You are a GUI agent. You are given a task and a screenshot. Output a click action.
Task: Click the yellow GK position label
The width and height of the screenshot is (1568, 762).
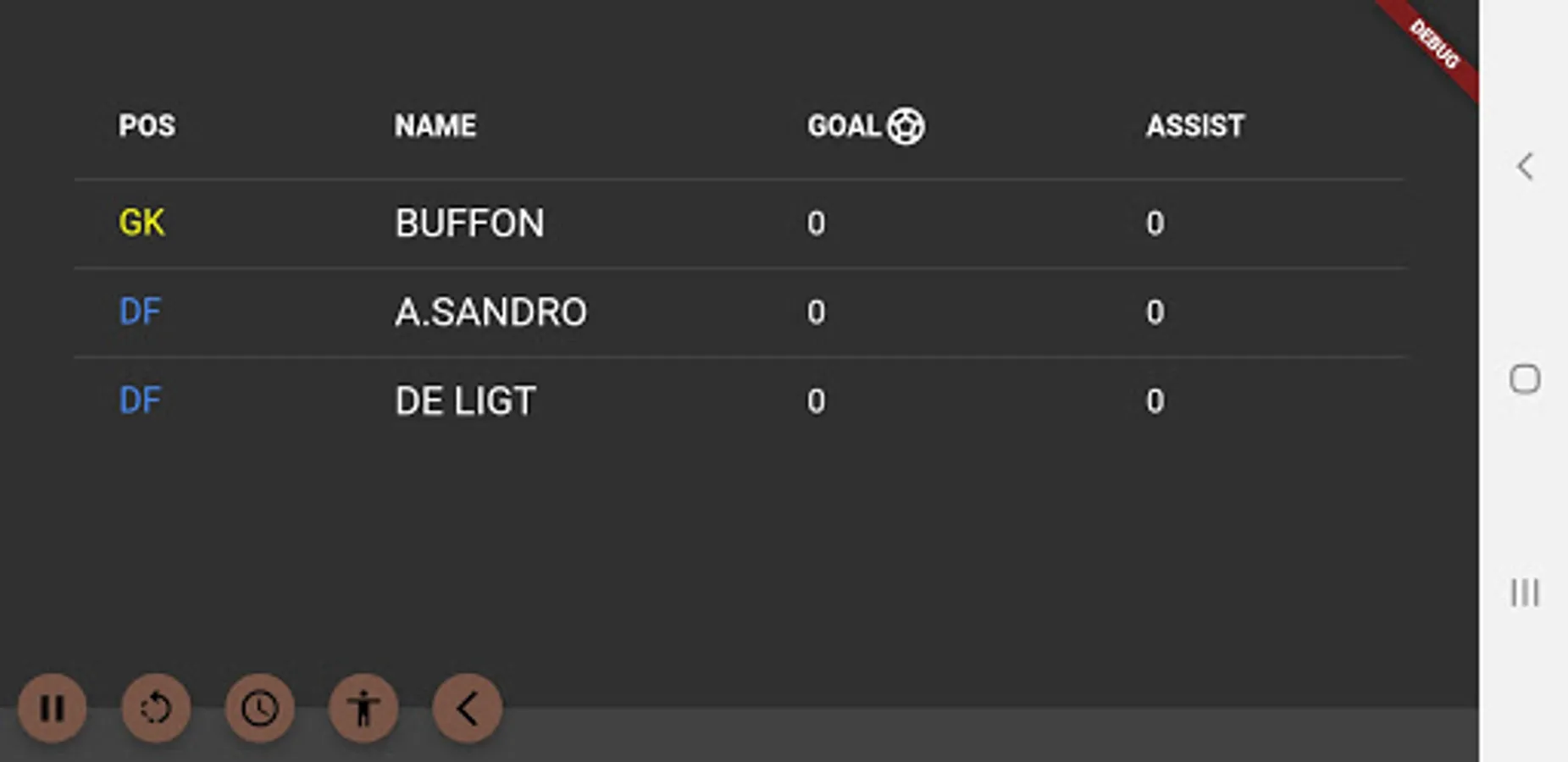tap(141, 224)
